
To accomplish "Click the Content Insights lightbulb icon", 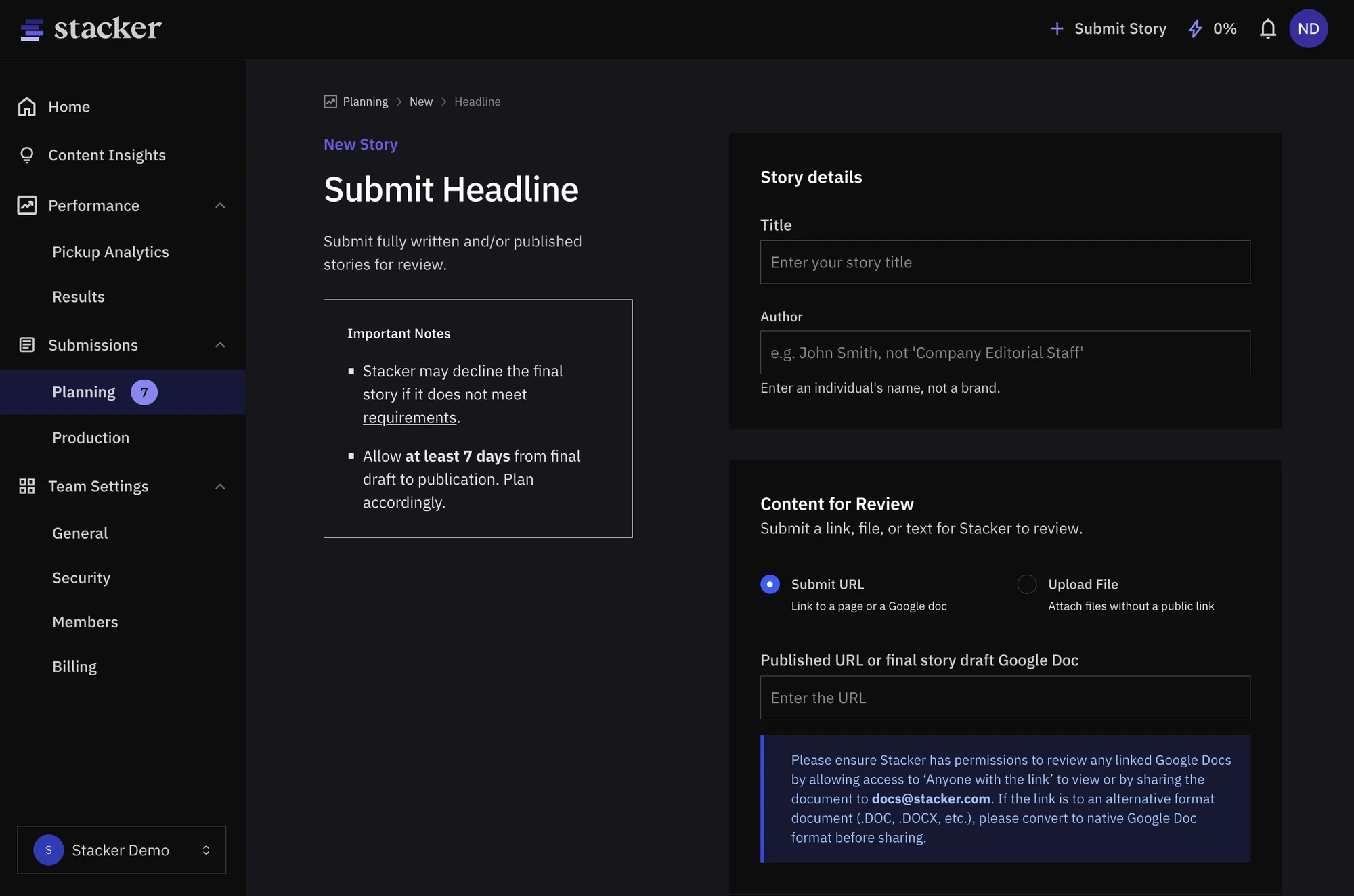I will (27, 155).
